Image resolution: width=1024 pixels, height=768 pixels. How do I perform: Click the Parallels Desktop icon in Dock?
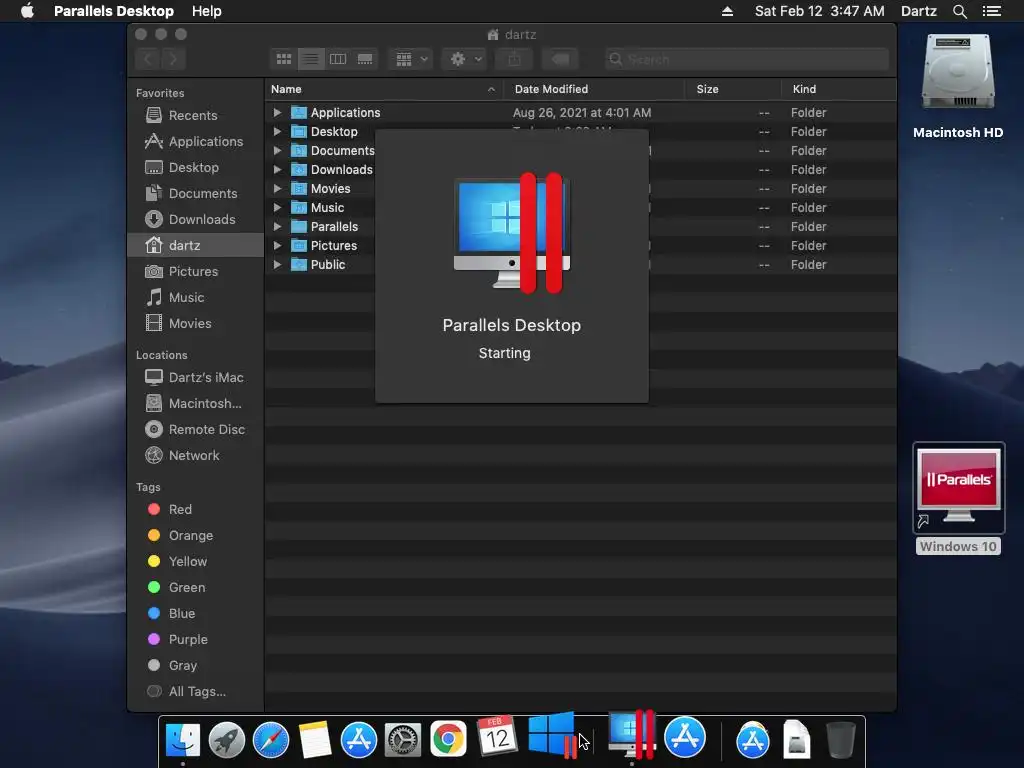[x=631, y=735]
